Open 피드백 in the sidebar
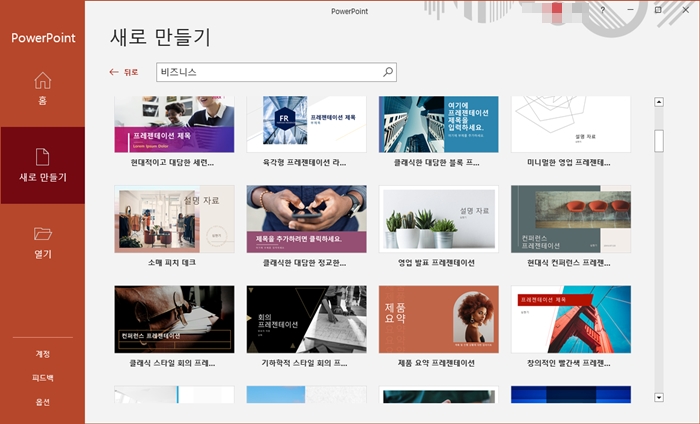 [x=43, y=378]
